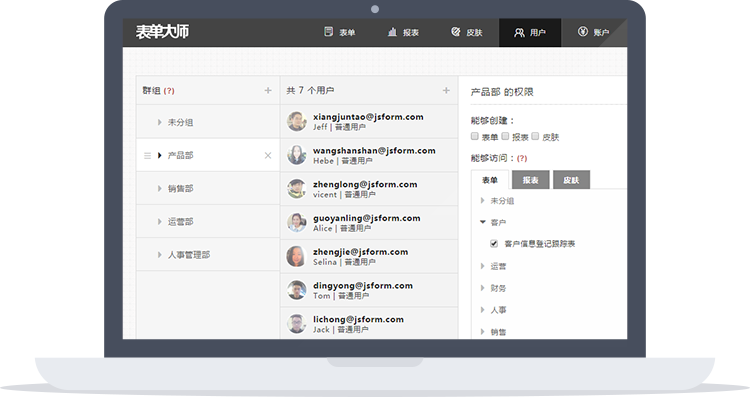This screenshot has height=397, width=750.
Task: Click Hebe | 普通用户 role text
Action: pyautogui.click(x=342, y=161)
